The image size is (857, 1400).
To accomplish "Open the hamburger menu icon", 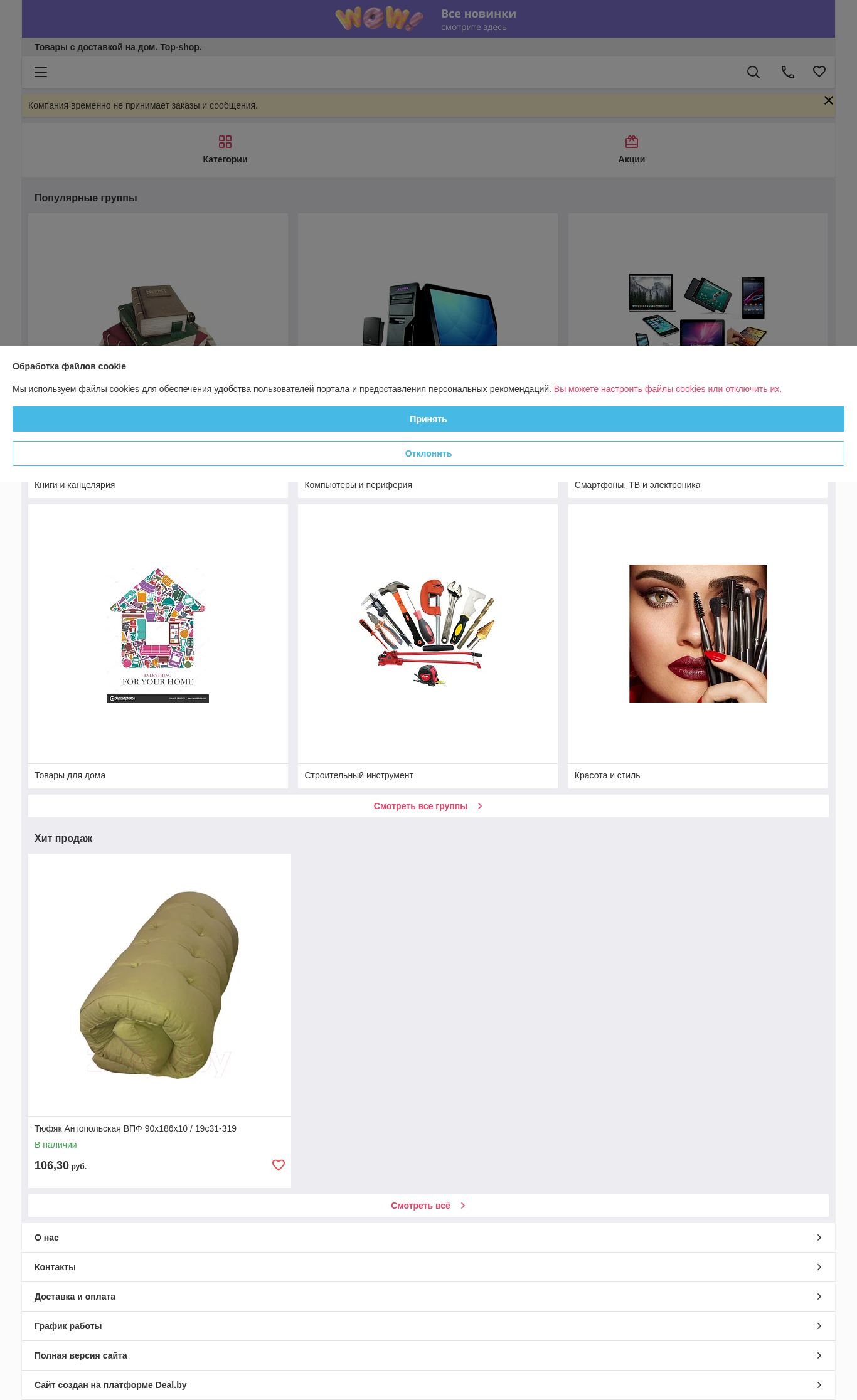I will 41,72.
